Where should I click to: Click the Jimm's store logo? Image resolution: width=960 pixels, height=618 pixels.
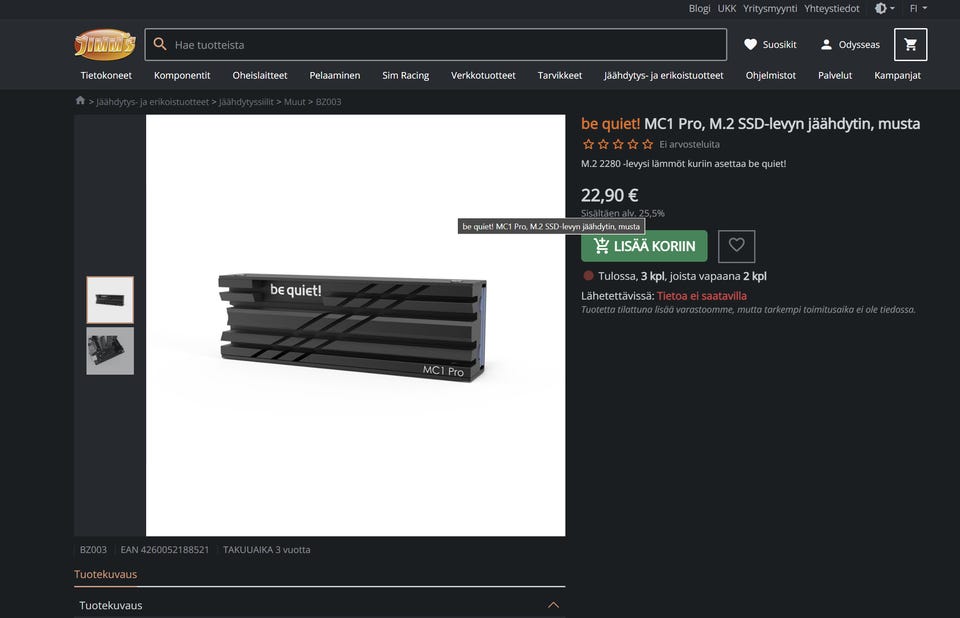105,44
